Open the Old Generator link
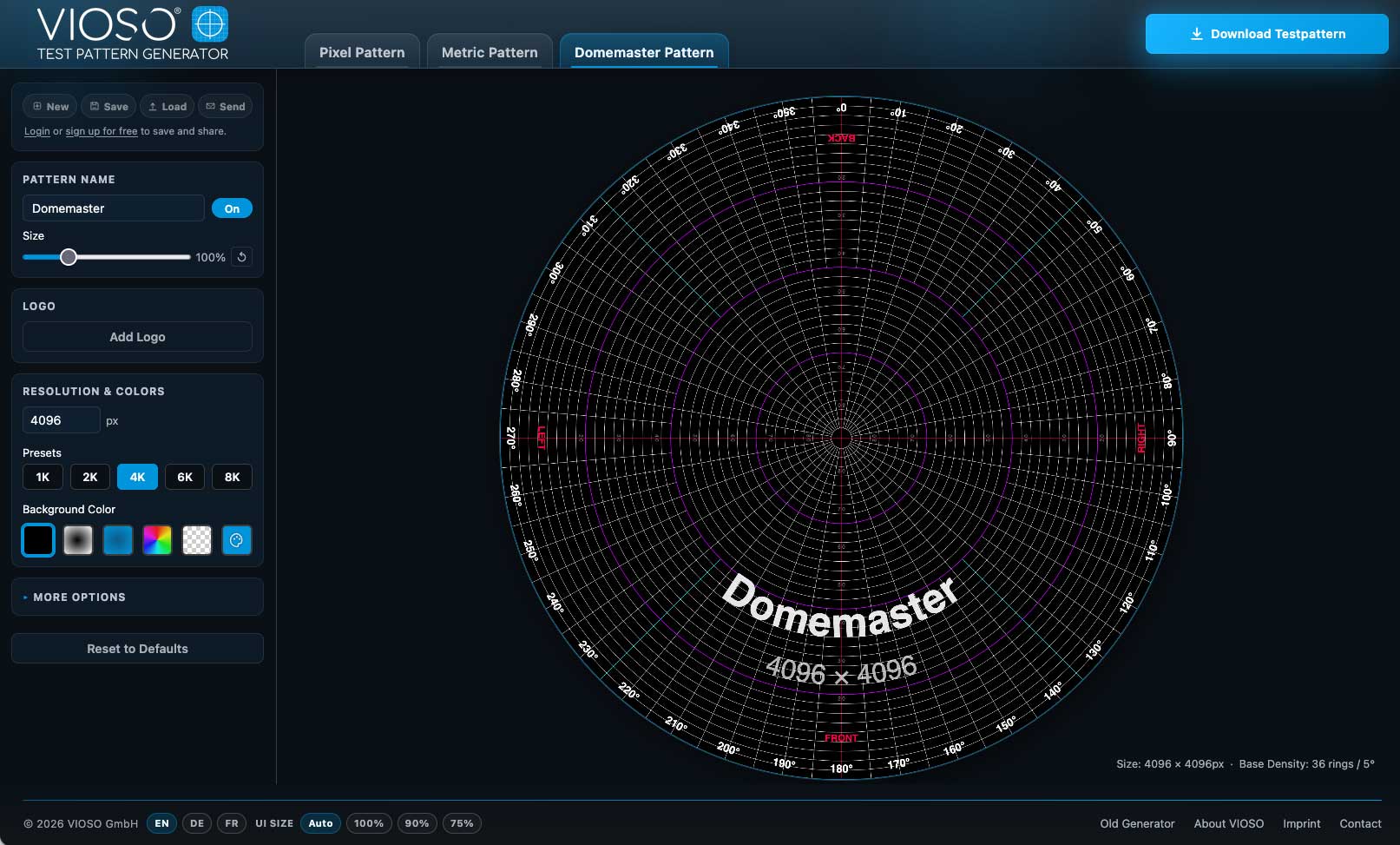Image resolution: width=1400 pixels, height=845 pixels. tap(1137, 823)
